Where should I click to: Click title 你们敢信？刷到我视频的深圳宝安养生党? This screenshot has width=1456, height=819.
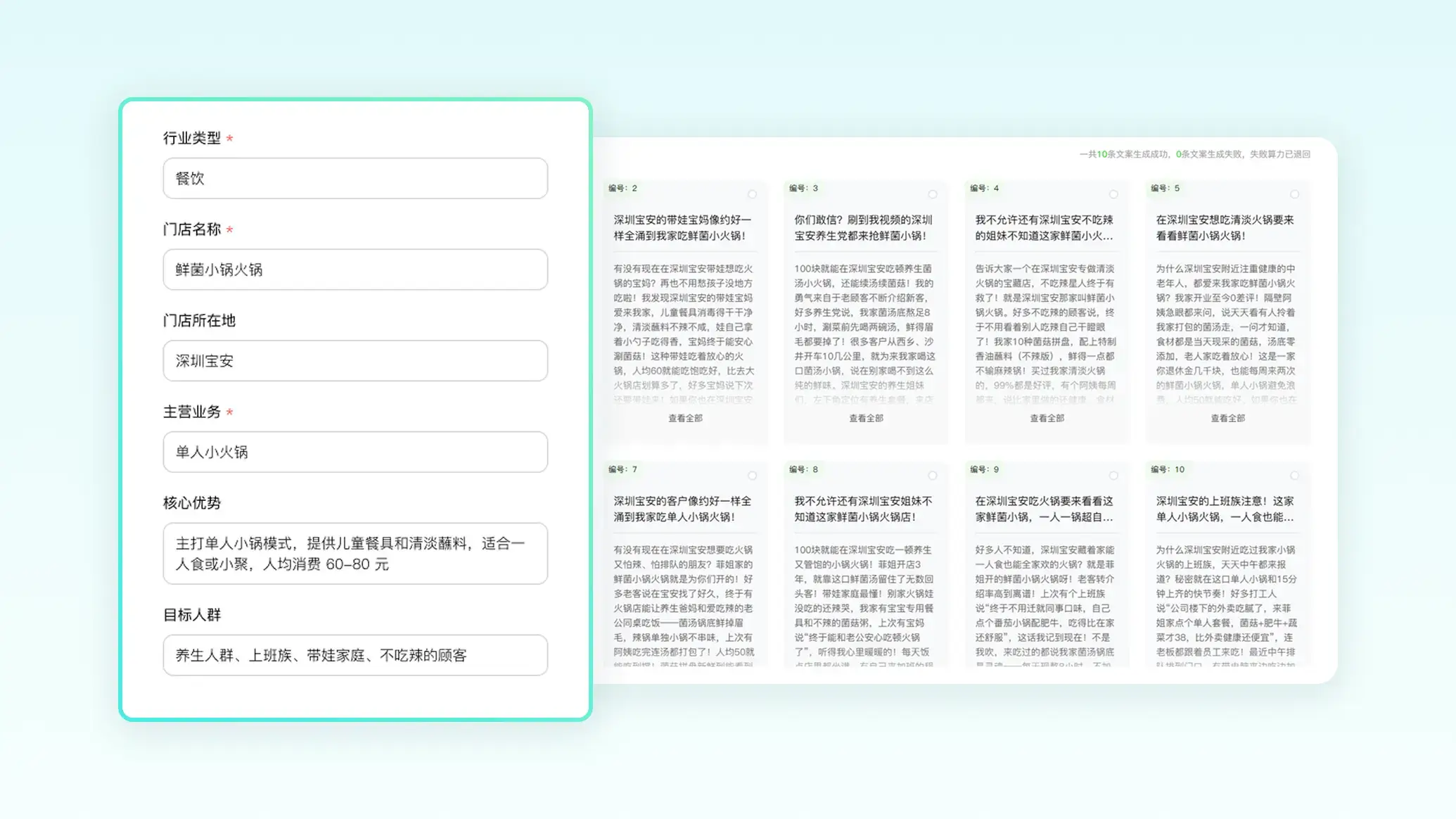pos(864,228)
